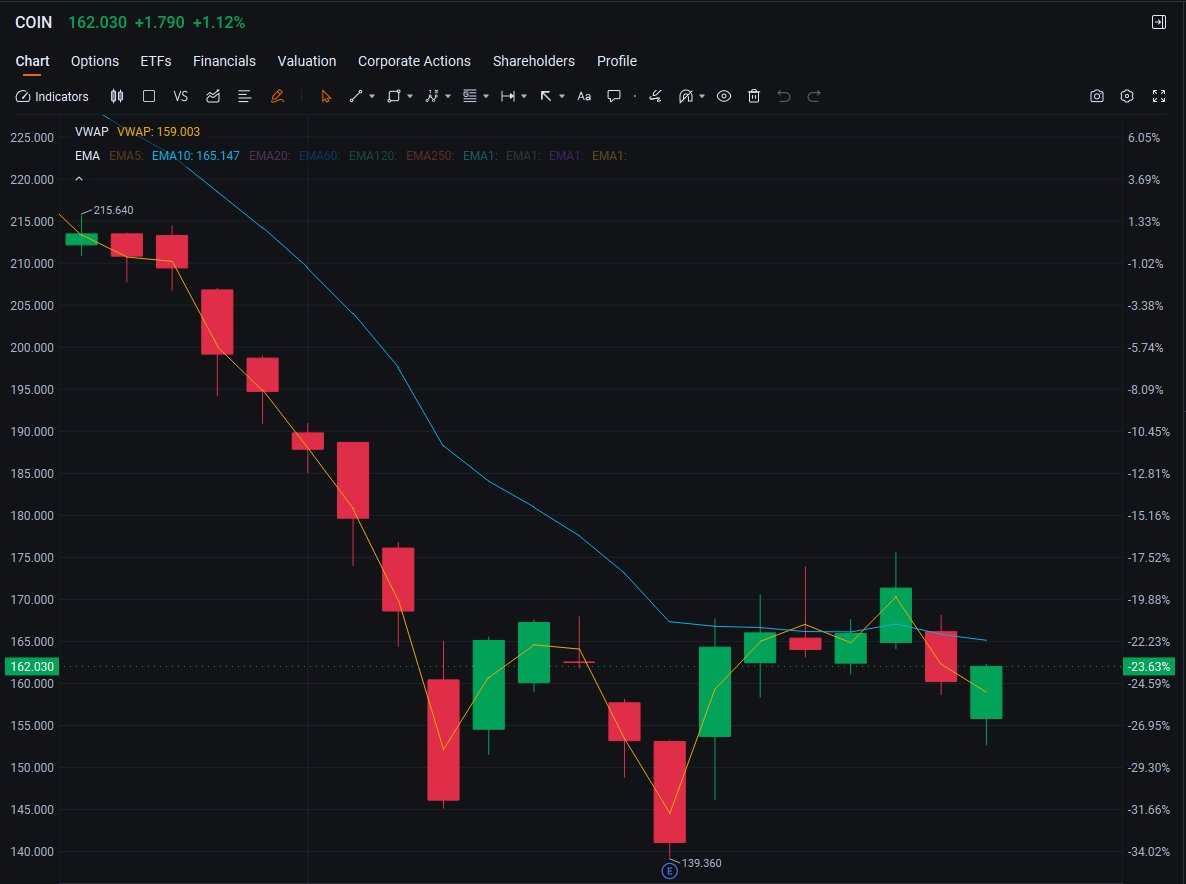Expand arrow tool options arrow
This screenshot has width=1186, height=884.
[562, 96]
